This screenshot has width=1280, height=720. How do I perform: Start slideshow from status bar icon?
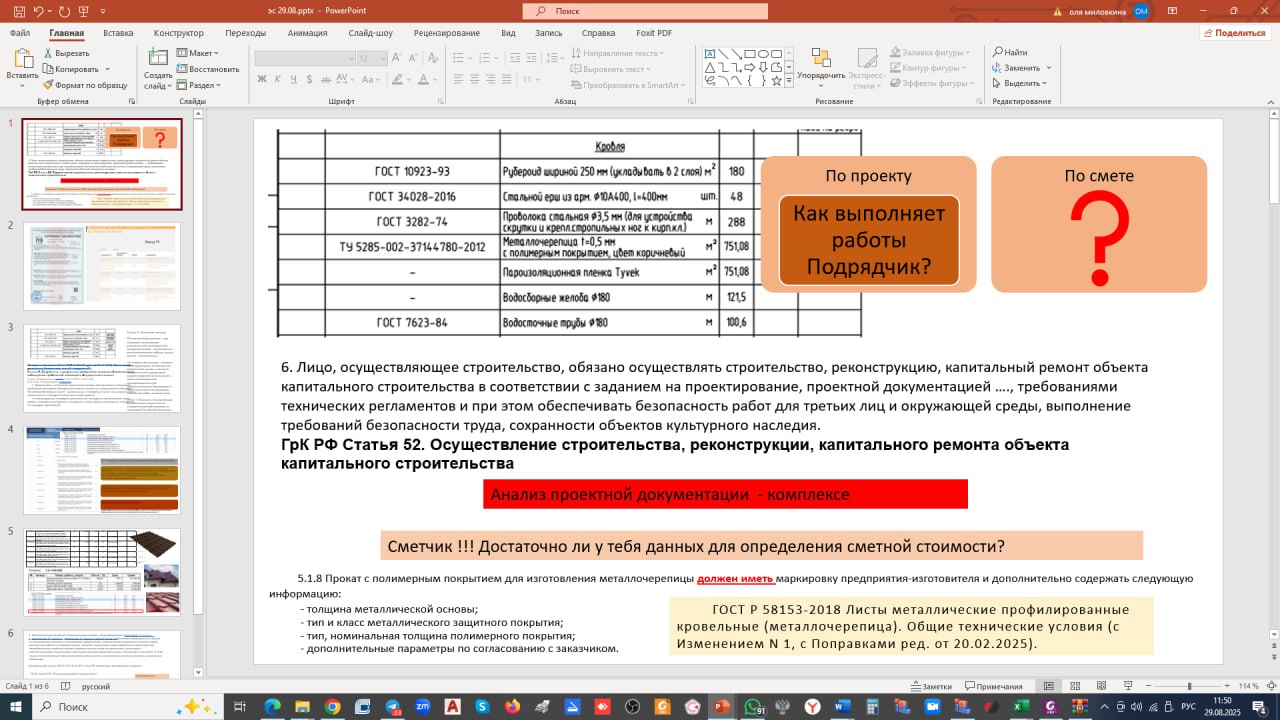[x=1127, y=686]
